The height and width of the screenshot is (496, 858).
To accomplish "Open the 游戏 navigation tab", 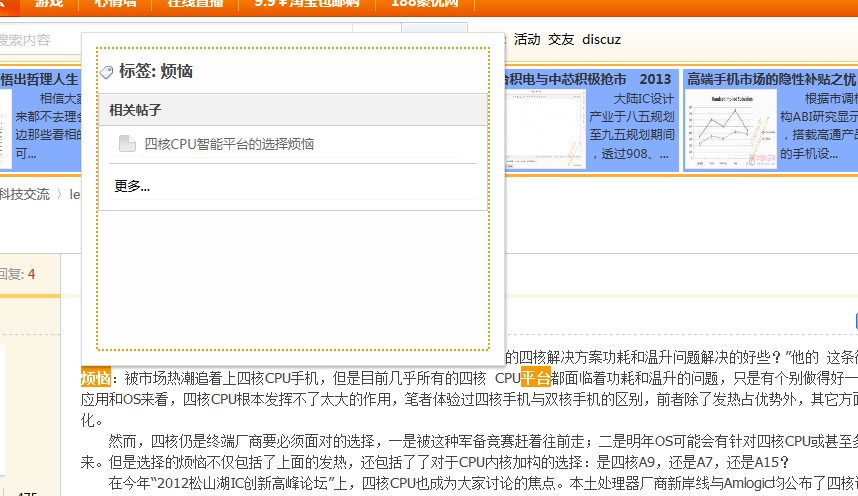I will click(x=48, y=3).
